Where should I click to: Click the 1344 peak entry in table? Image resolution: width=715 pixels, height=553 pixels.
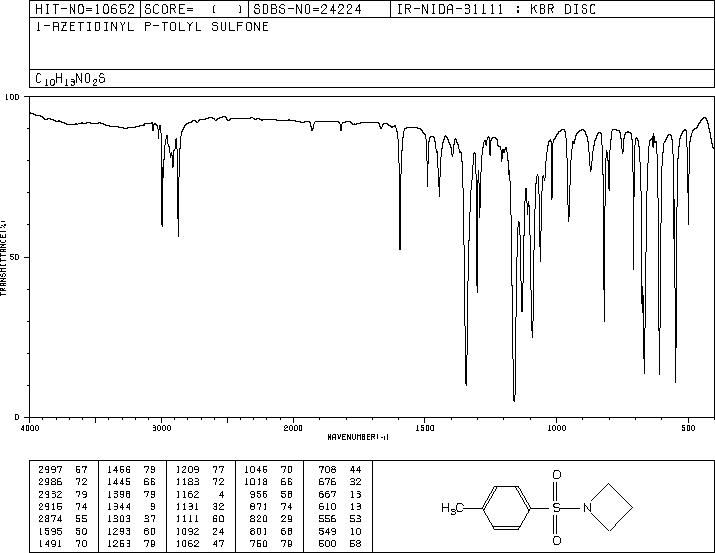click(131, 506)
